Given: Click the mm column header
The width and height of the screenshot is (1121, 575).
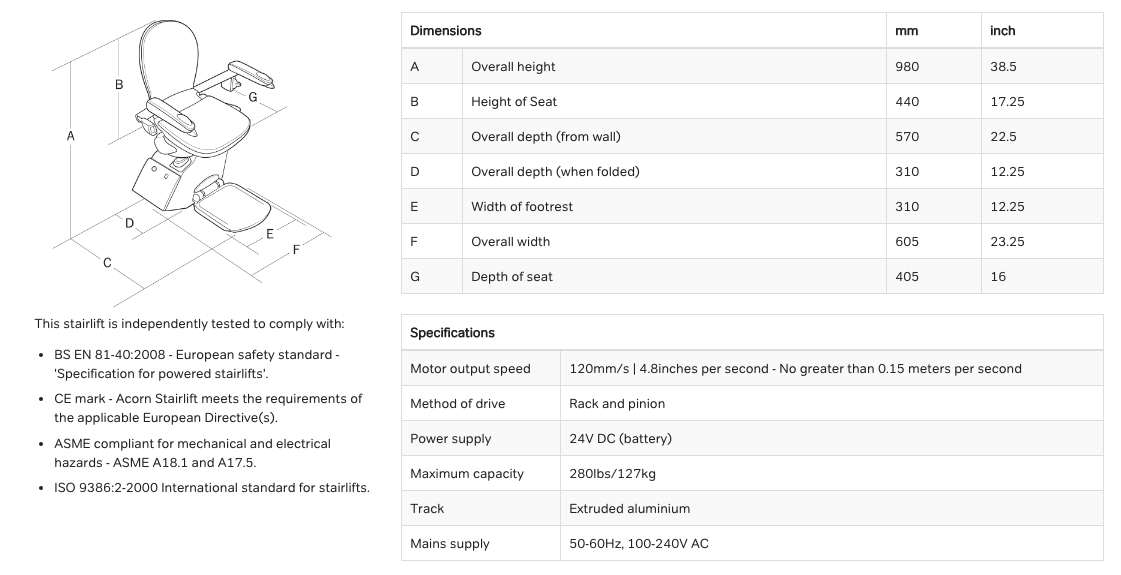Looking at the screenshot, I should pyautogui.click(x=906, y=31).
